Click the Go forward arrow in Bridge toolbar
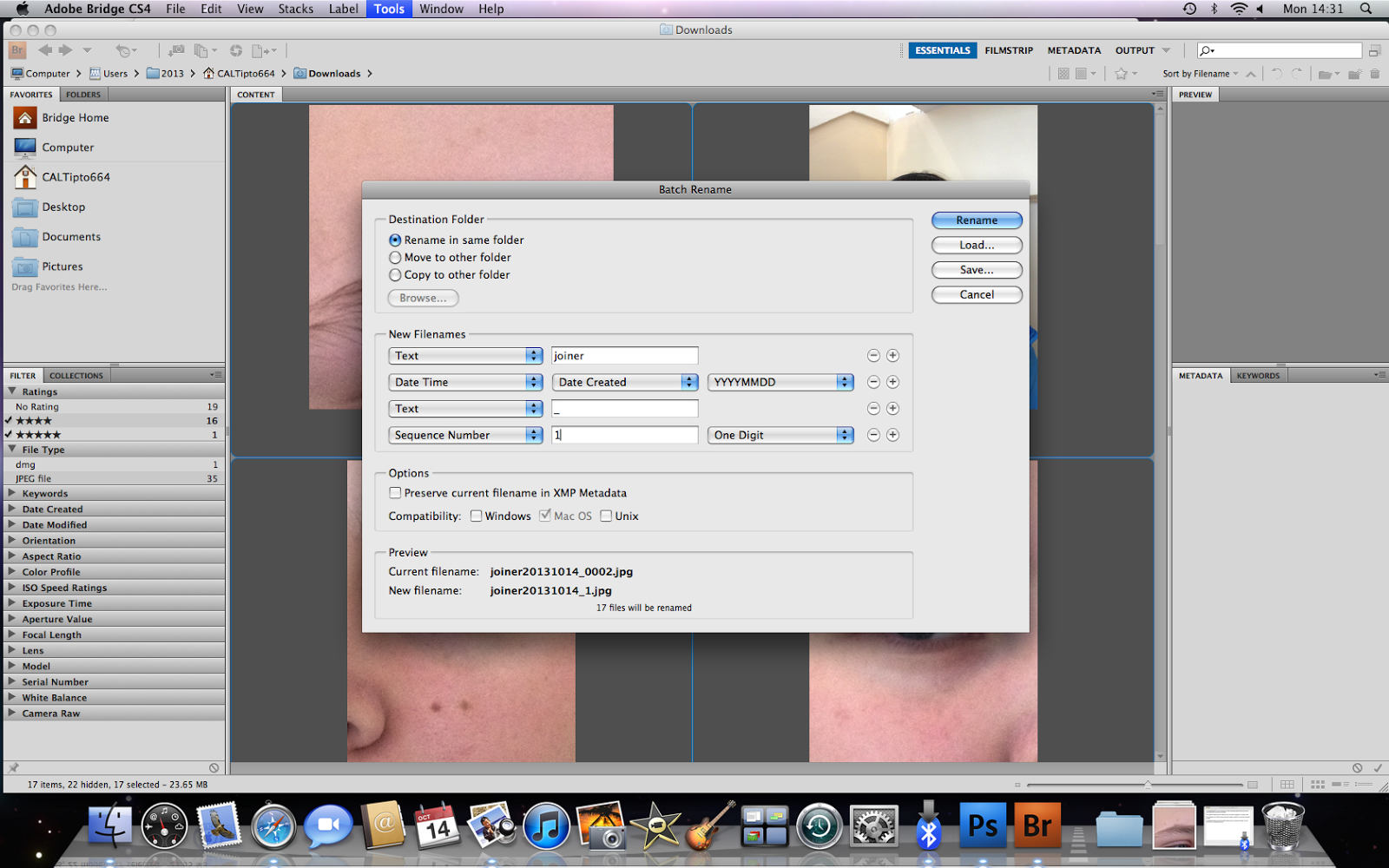This screenshot has height=868, width=1389. pyautogui.click(x=65, y=50)
